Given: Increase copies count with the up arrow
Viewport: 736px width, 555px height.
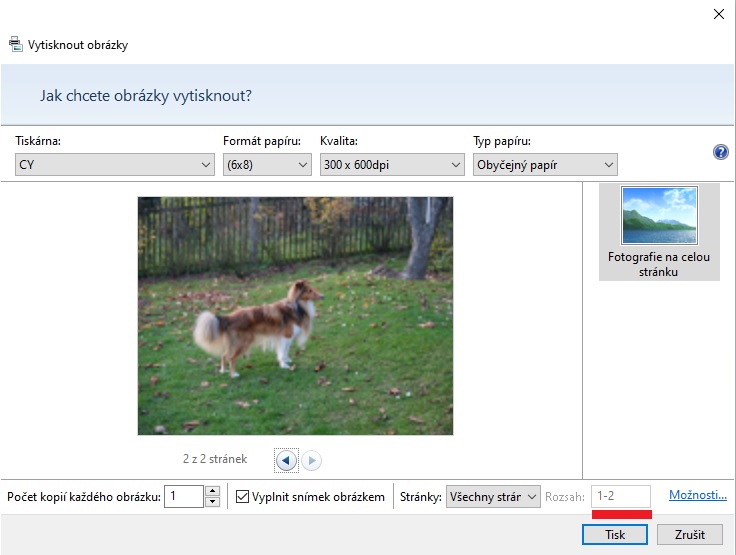Looking at the screenshot, I should [212, 491].
